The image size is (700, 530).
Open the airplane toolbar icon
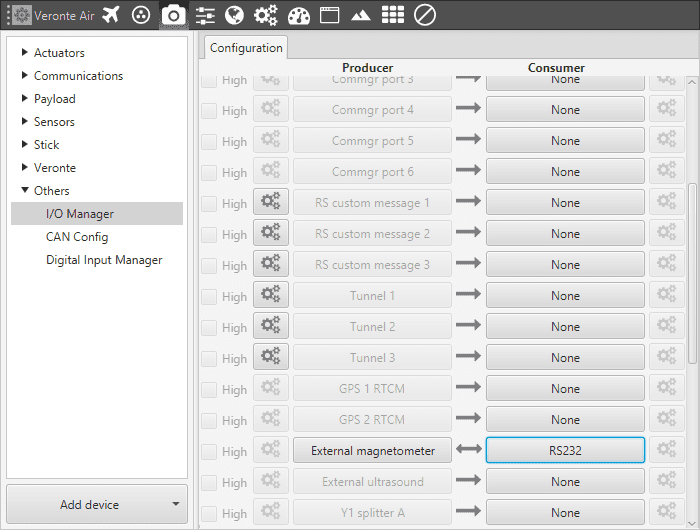click(110, 15)
